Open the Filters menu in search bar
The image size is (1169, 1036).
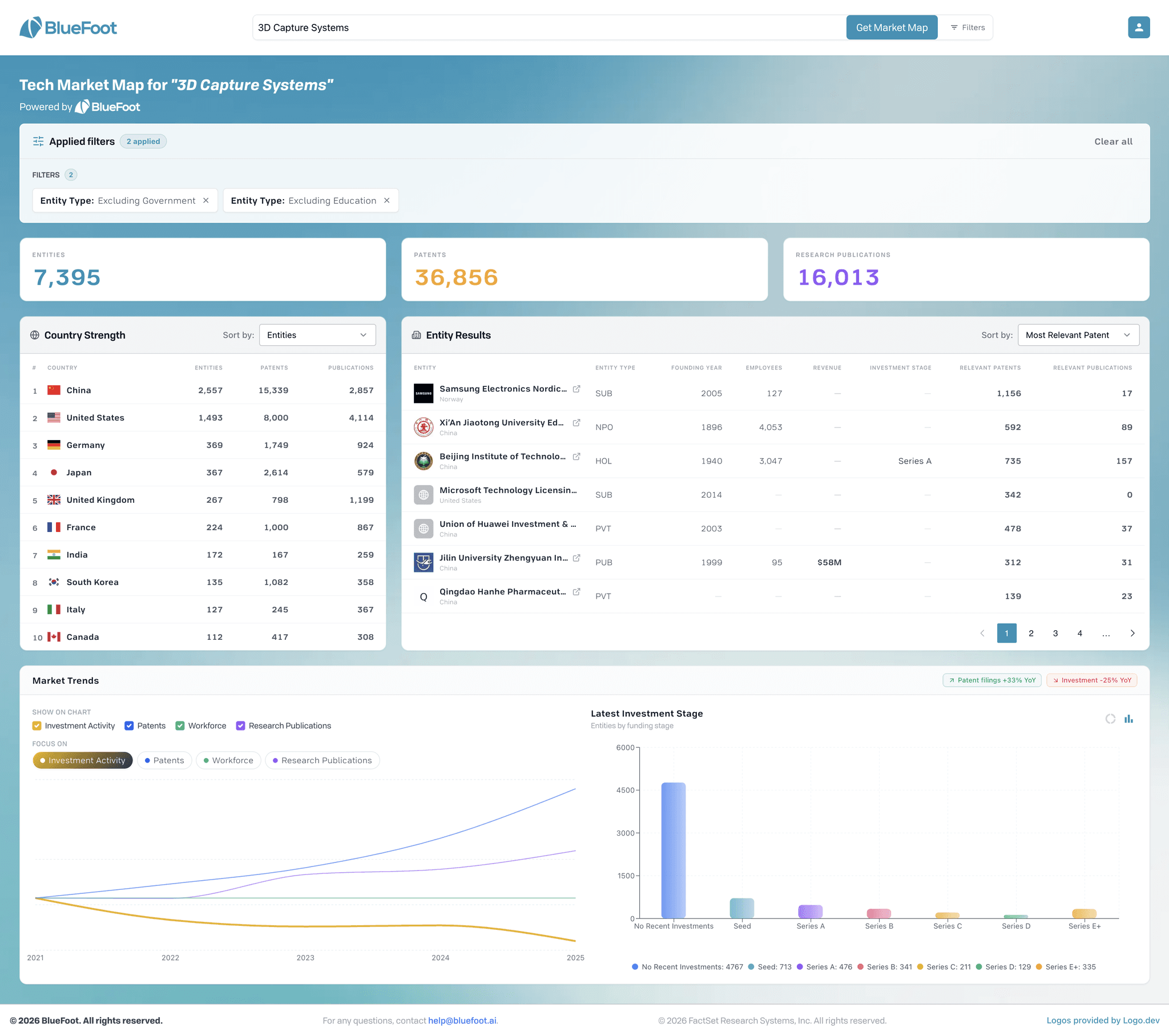(x=968, y=27)
